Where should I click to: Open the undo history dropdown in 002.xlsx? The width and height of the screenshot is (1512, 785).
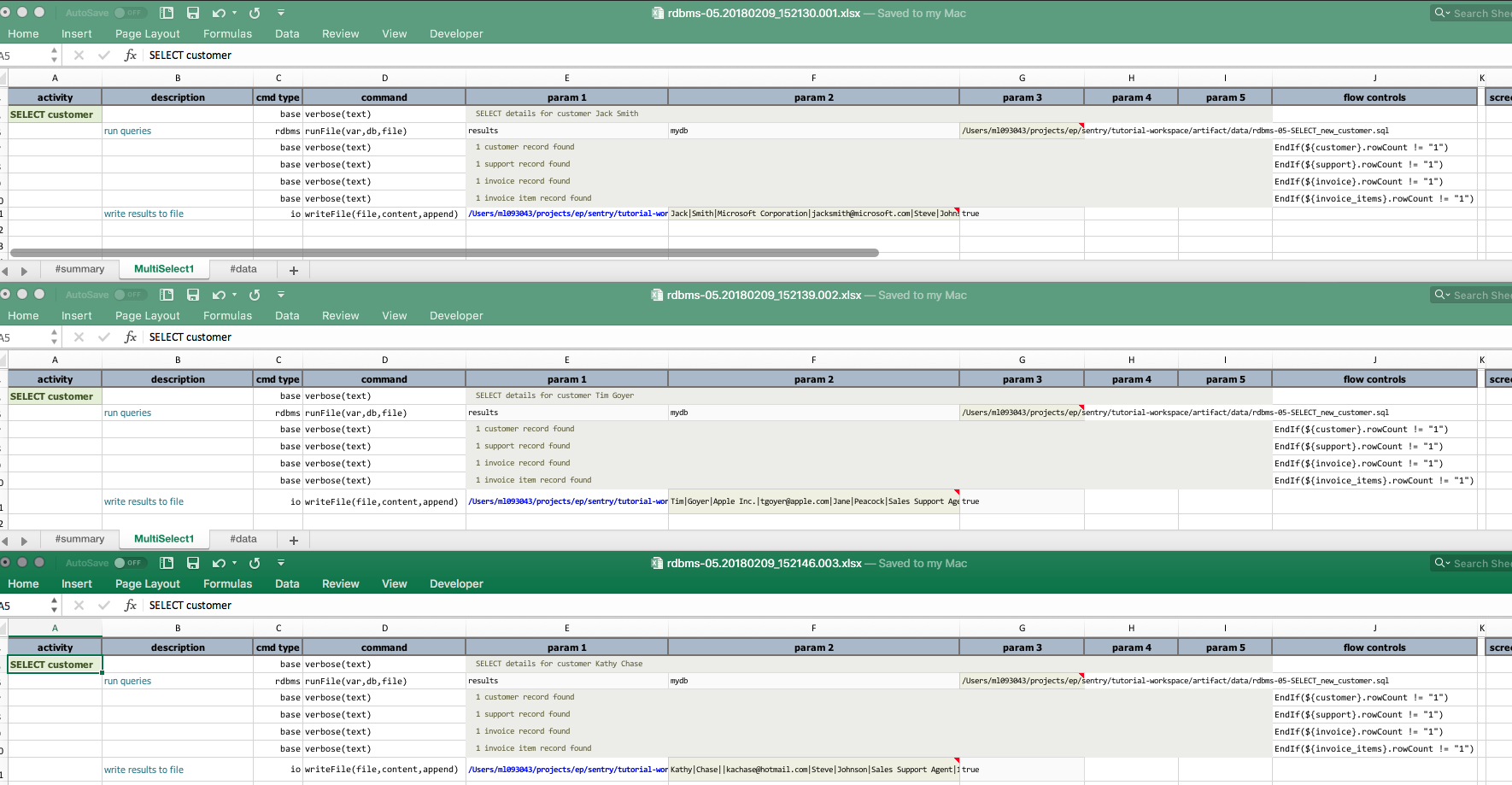(234, 295)
